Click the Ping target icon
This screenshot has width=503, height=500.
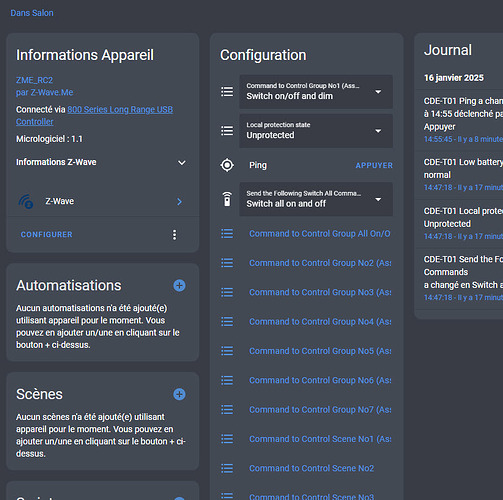[x=227, y=165]
